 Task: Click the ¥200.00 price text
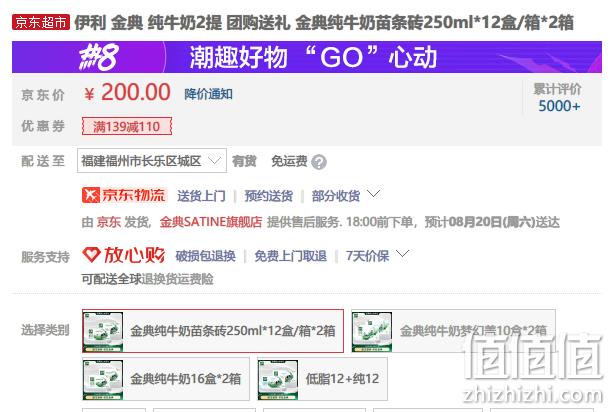(x=127, y=93)
